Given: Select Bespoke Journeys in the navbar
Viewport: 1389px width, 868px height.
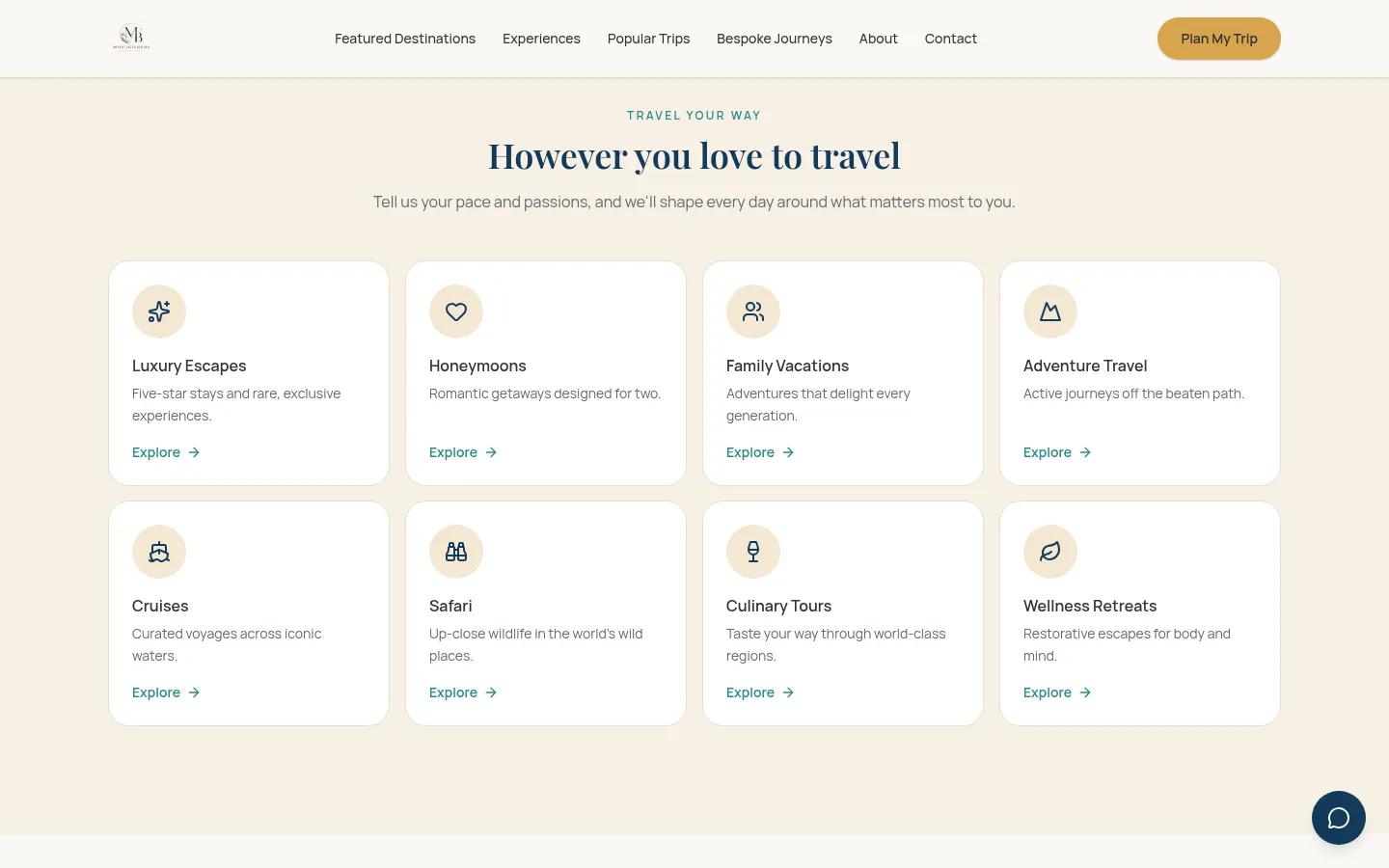Looking at the screenshot, I should tap(775, 39).
